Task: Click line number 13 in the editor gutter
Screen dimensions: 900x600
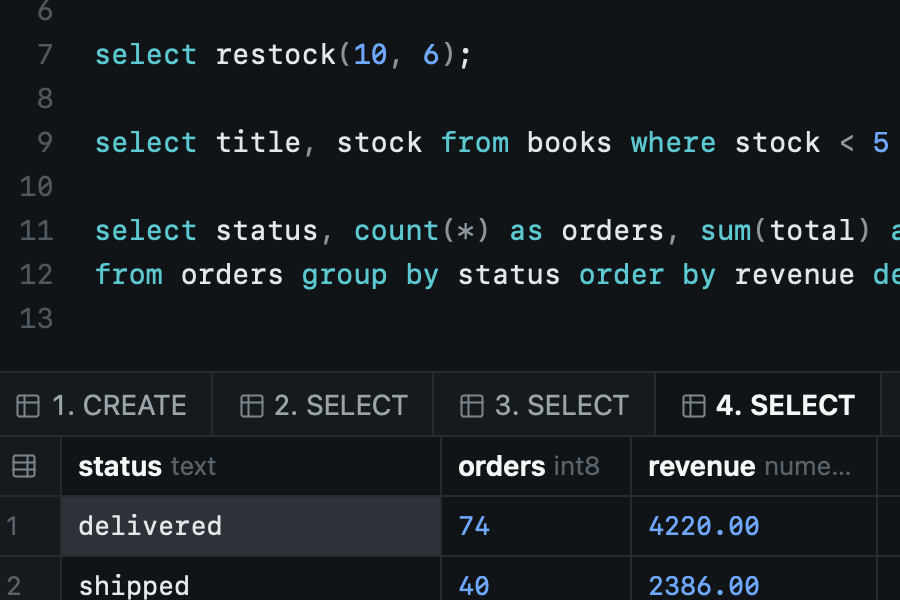Action: pyautogui.click(x=36, y=319)
